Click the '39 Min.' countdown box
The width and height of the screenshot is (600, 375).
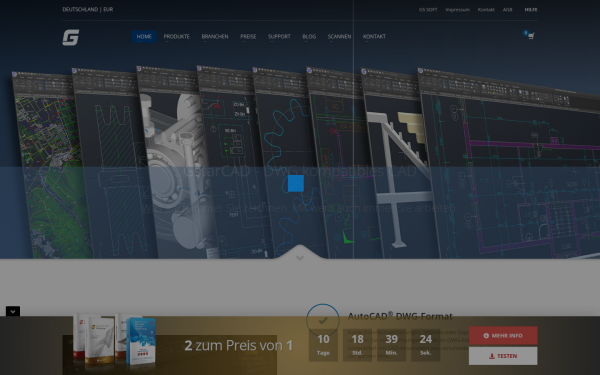pyautogui.click(x=391, y=345)
